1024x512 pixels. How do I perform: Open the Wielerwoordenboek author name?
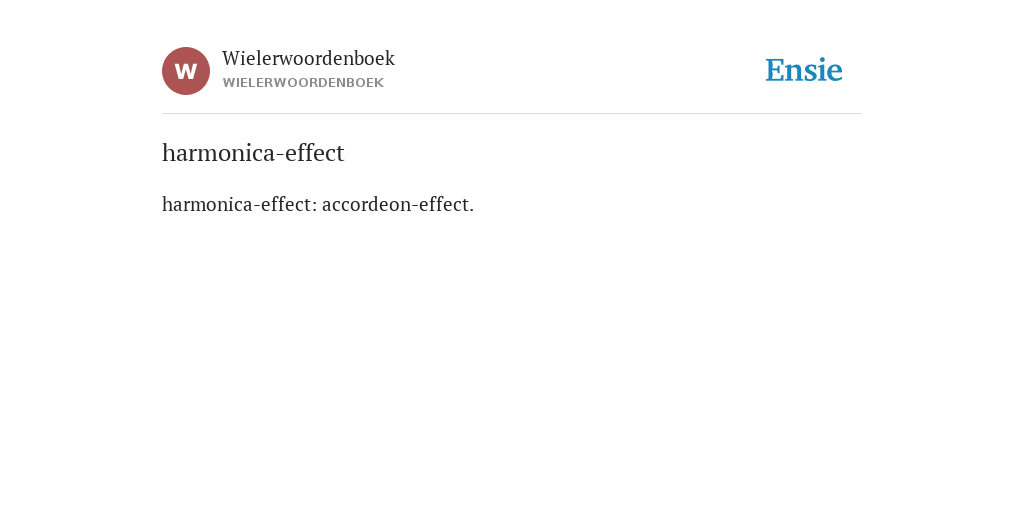pyautogui.click(x=308, y=58)
